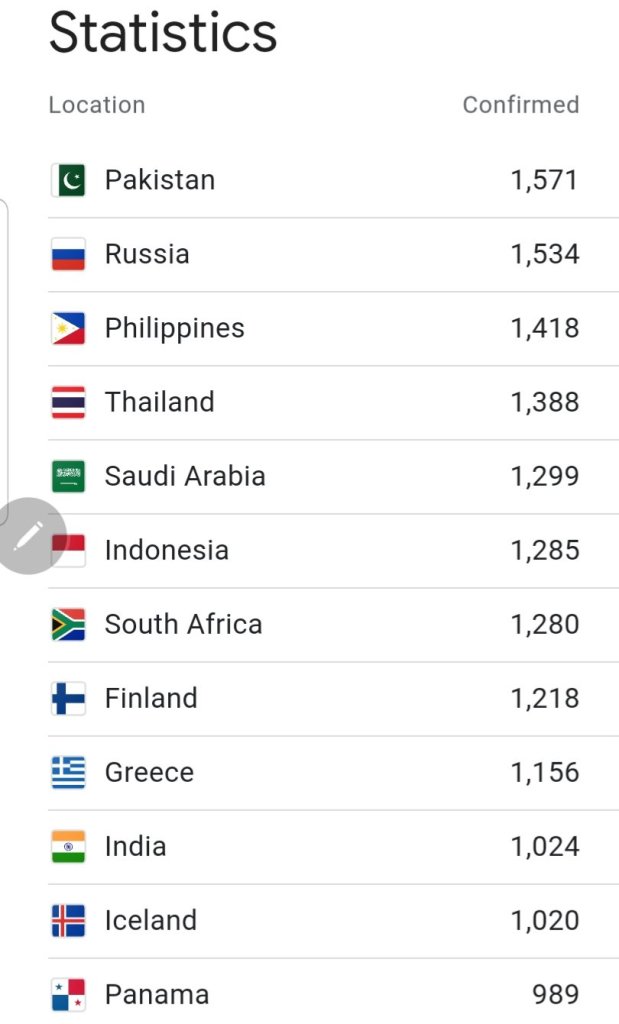Image resolution: width=619 pixels, height=1024 pixels.
Task: Click the Greece flag icon
Action: 68,772
